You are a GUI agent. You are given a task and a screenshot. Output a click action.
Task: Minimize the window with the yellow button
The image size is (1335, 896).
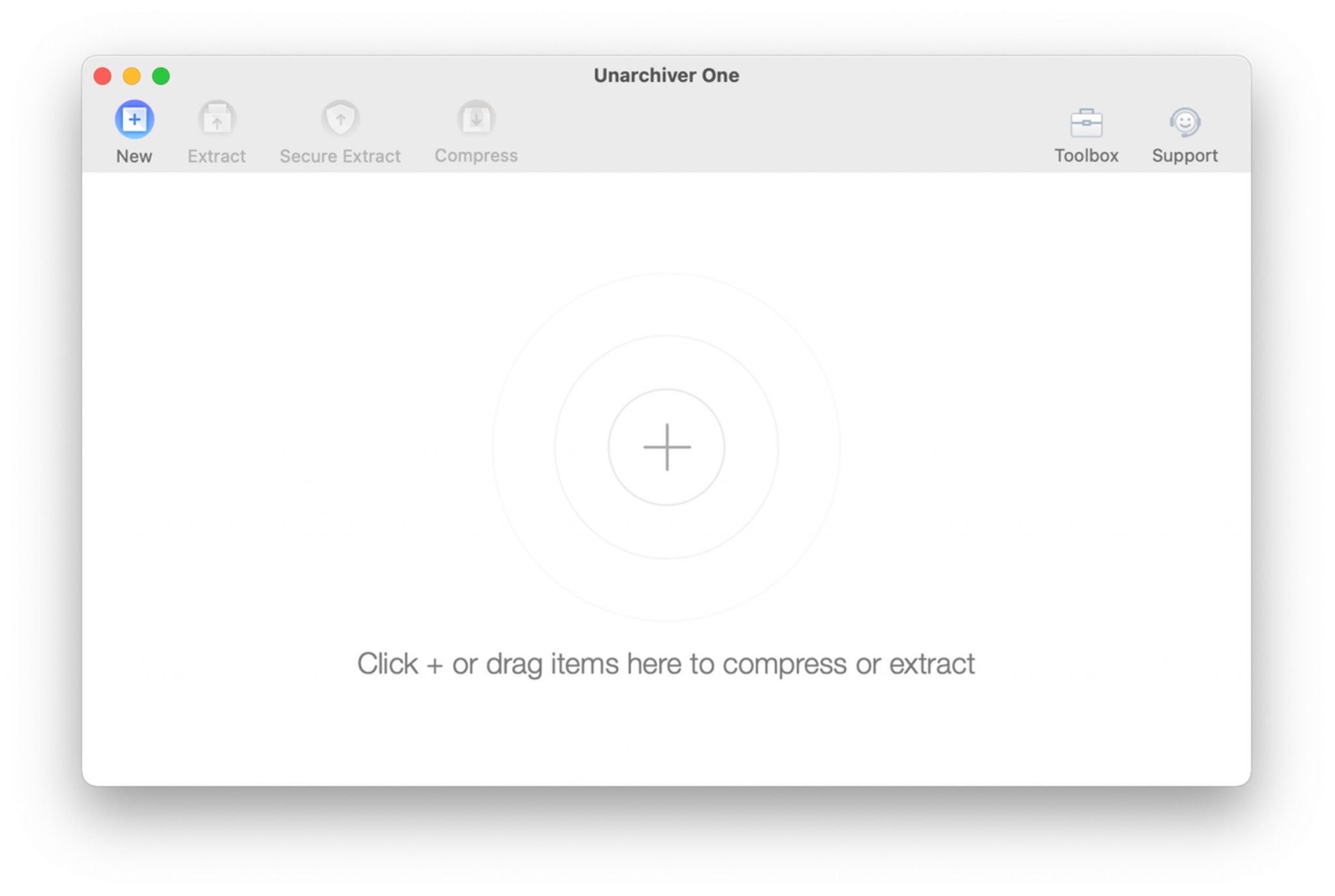point(132,76)
